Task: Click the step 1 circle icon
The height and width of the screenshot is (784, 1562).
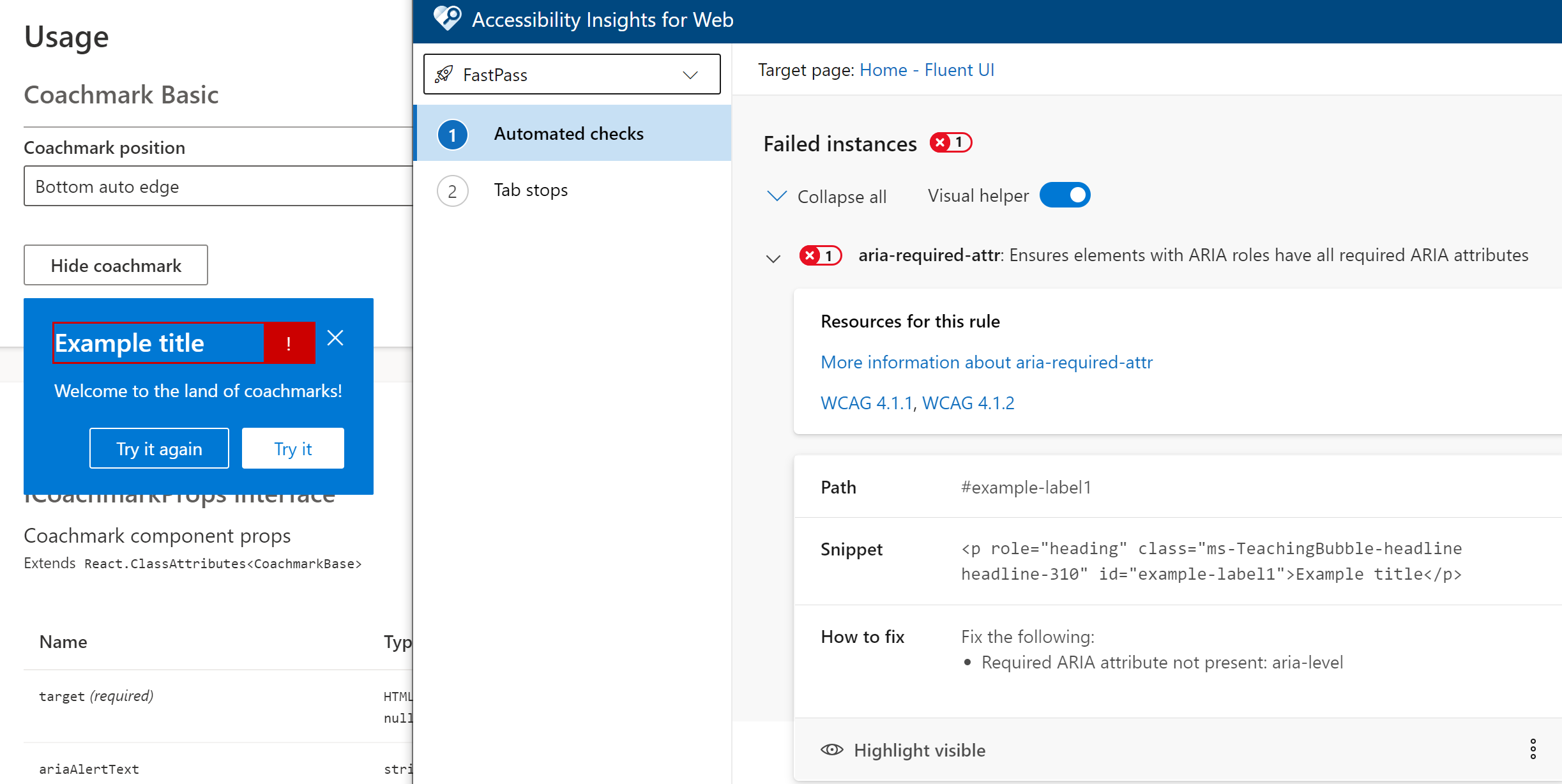Action: point(452,135)
